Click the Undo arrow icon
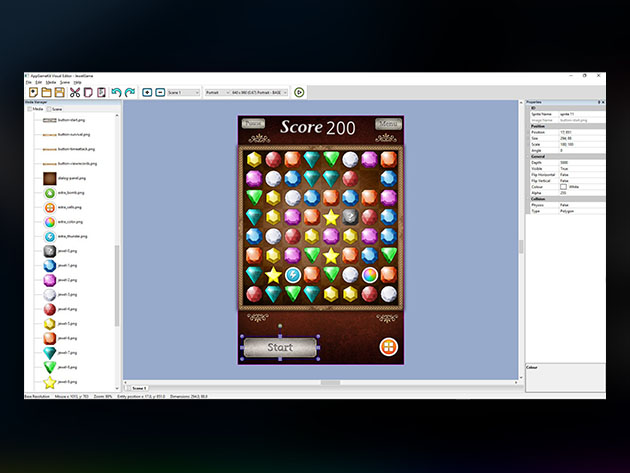630x473 pixels. pyautogui.click(x=116, y=92)
